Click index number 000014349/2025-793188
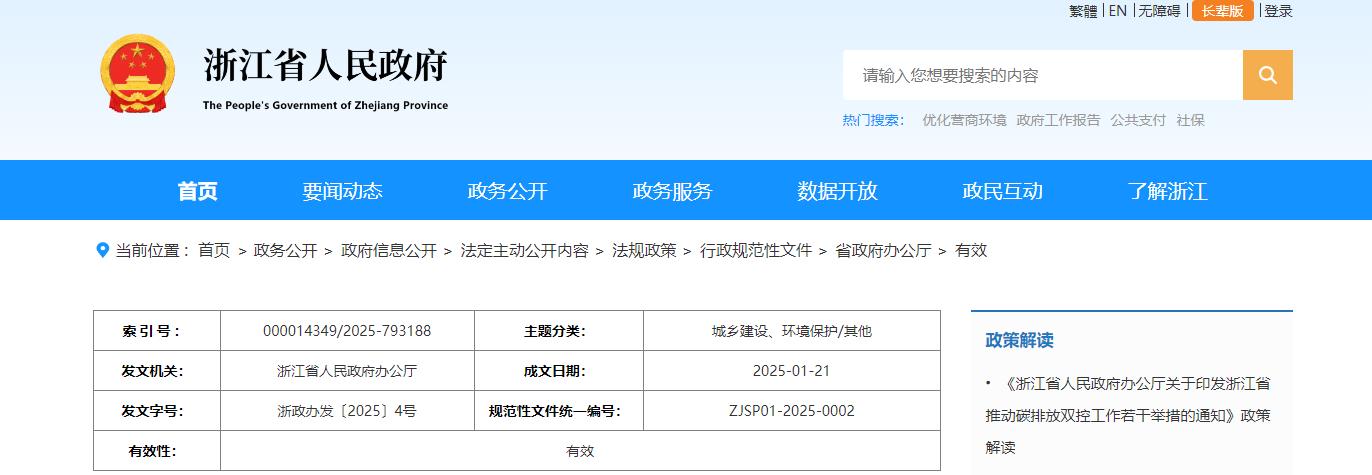 (347, 331)
